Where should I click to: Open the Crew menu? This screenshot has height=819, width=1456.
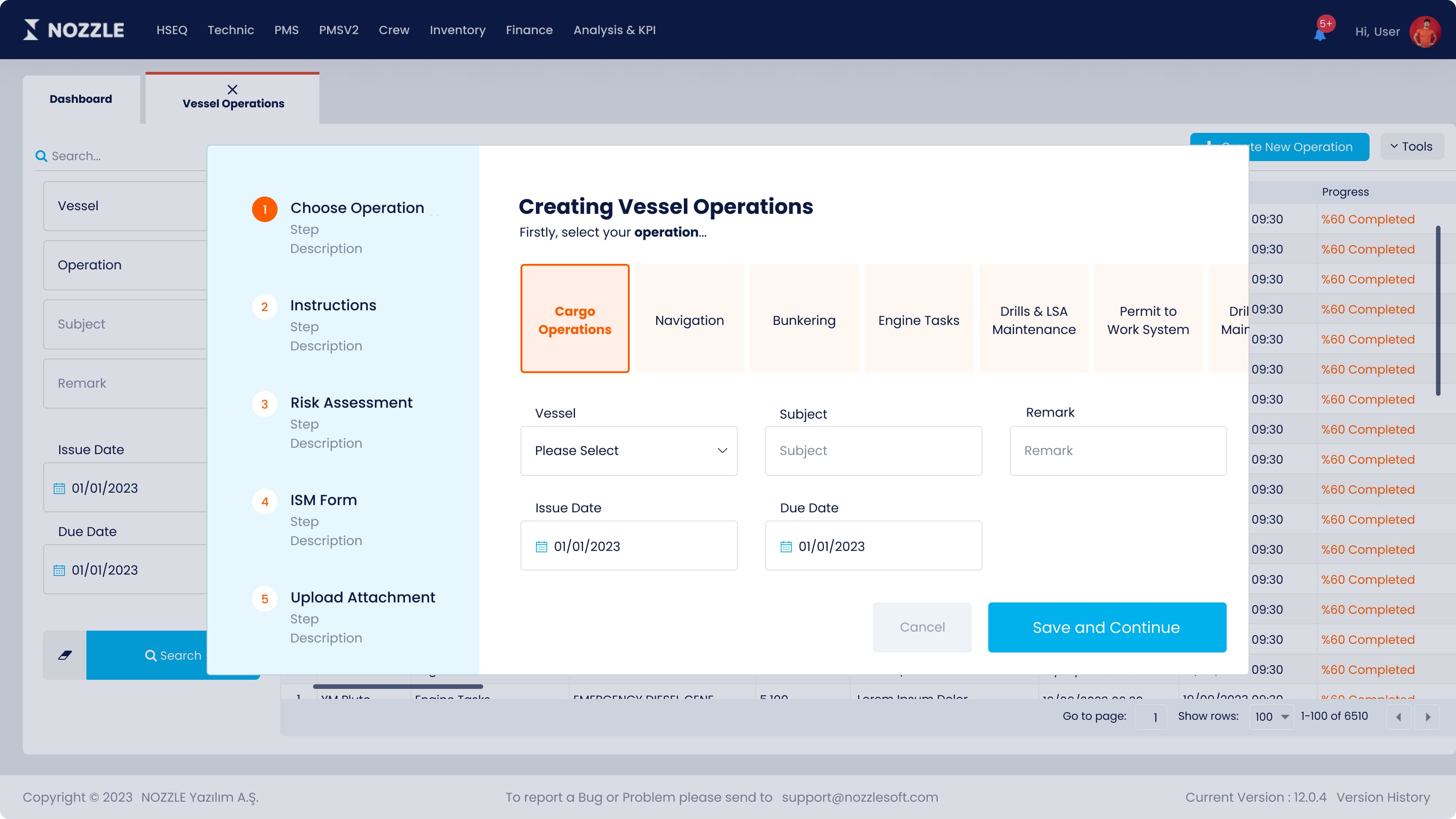[394, 30]
